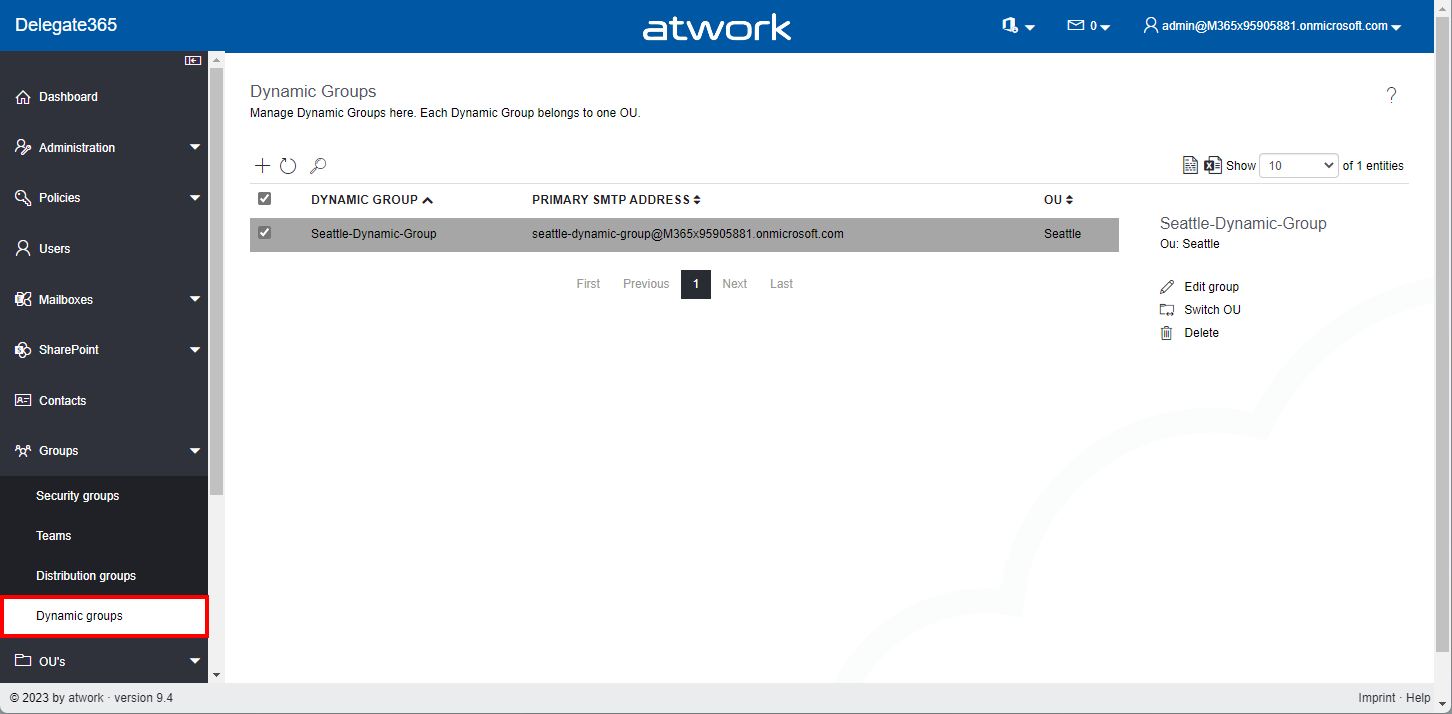
Task: Click the Delete trash can icon
Action: tap(1167, 333)
